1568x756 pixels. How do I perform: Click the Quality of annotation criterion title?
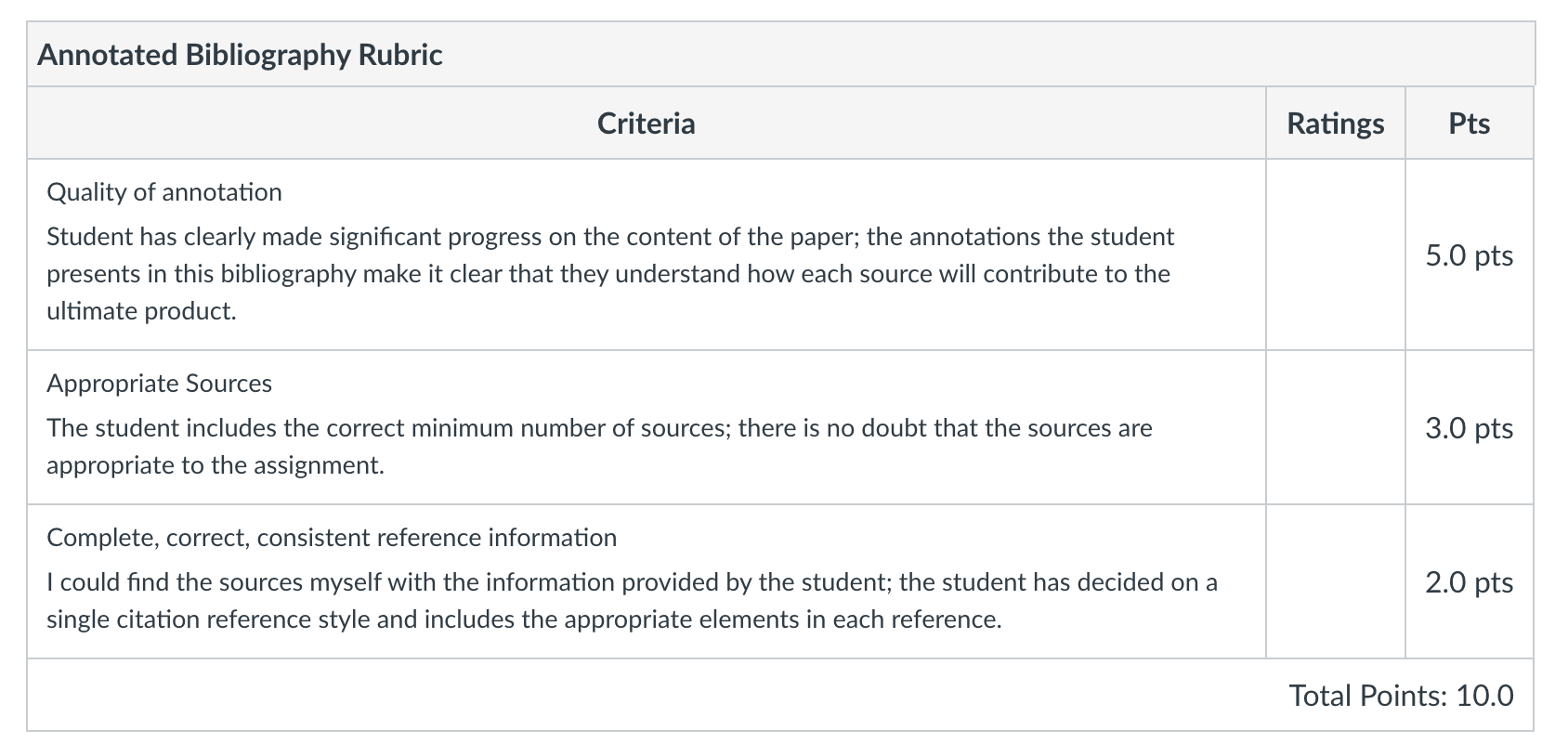pos(164,192)
